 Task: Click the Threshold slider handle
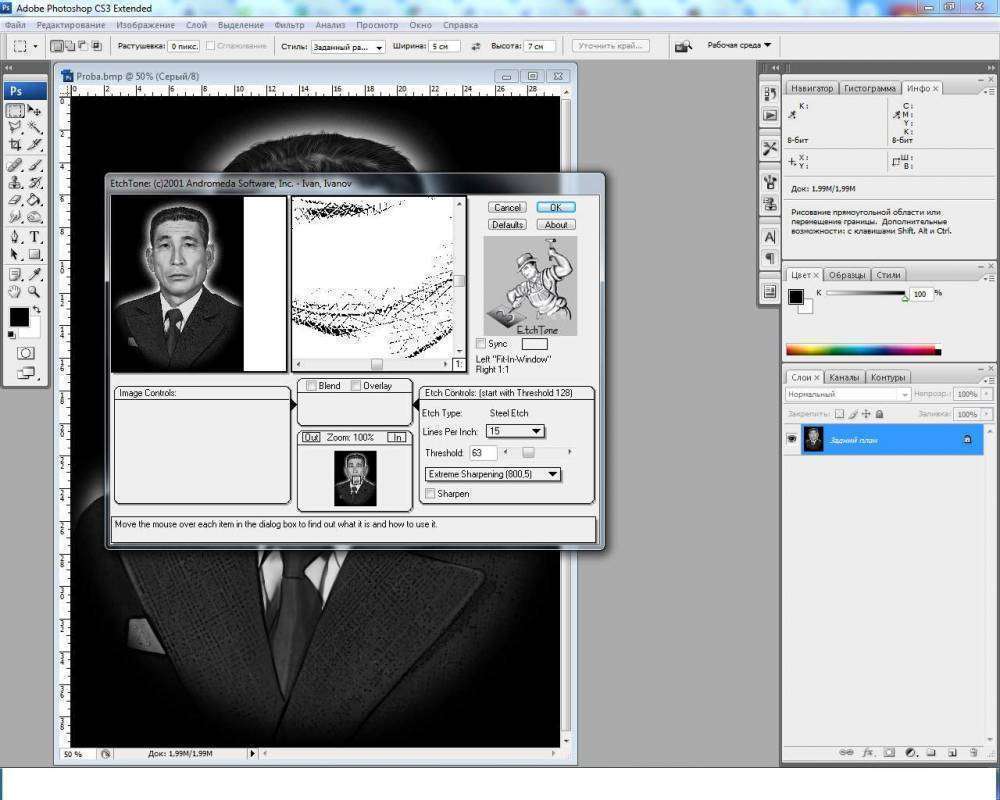[x=528, y=453]
